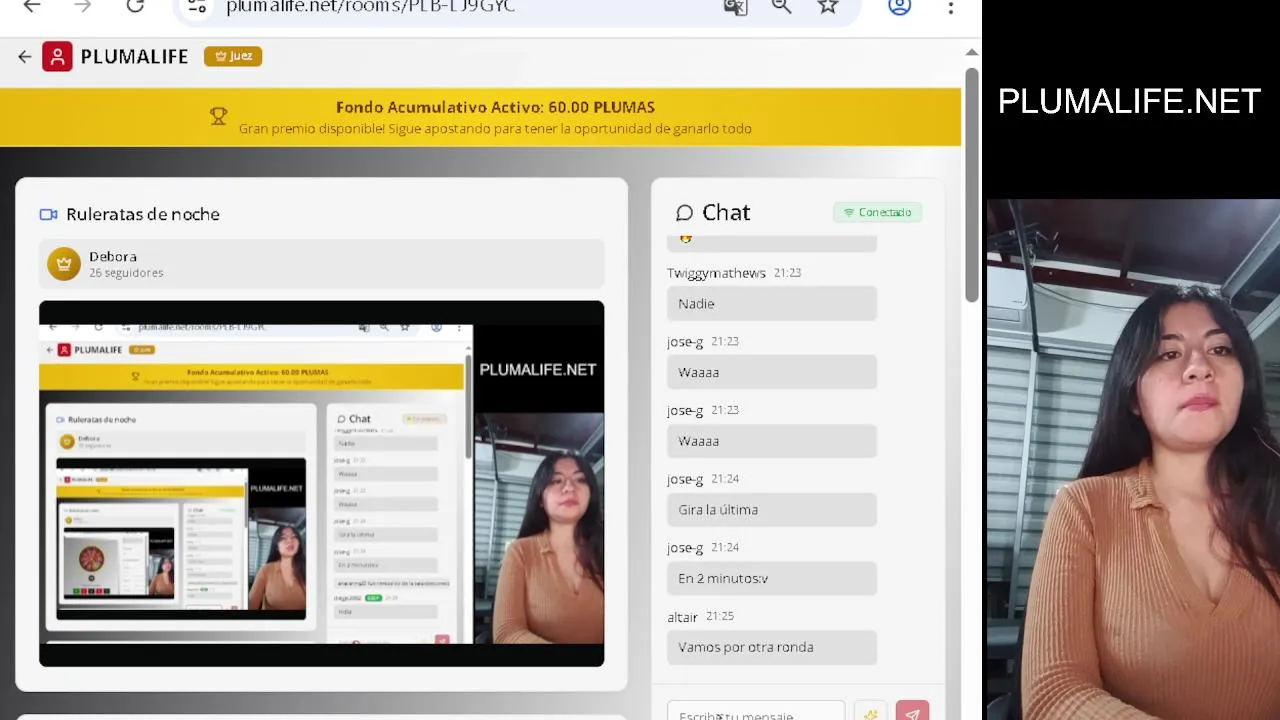
Task: Click the video camera icon beside Ruleratas de noche
Action: 48,214
